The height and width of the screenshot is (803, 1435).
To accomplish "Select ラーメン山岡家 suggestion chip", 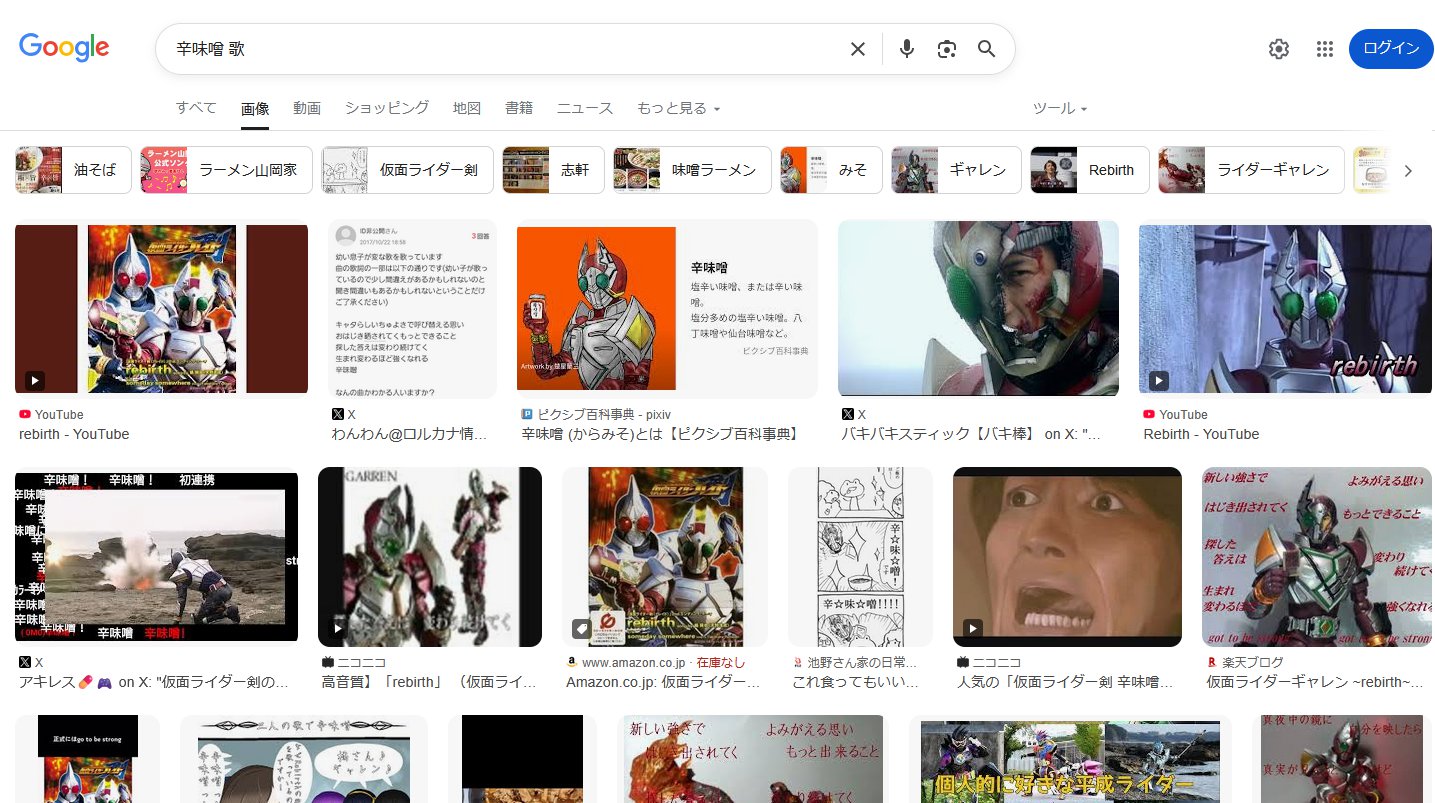I will 227,170.
